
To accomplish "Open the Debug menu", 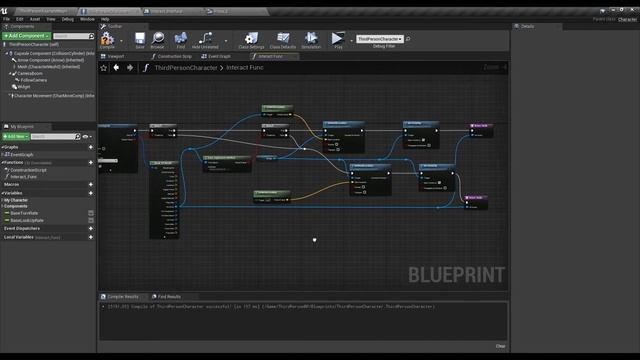I will coord(68,19).
